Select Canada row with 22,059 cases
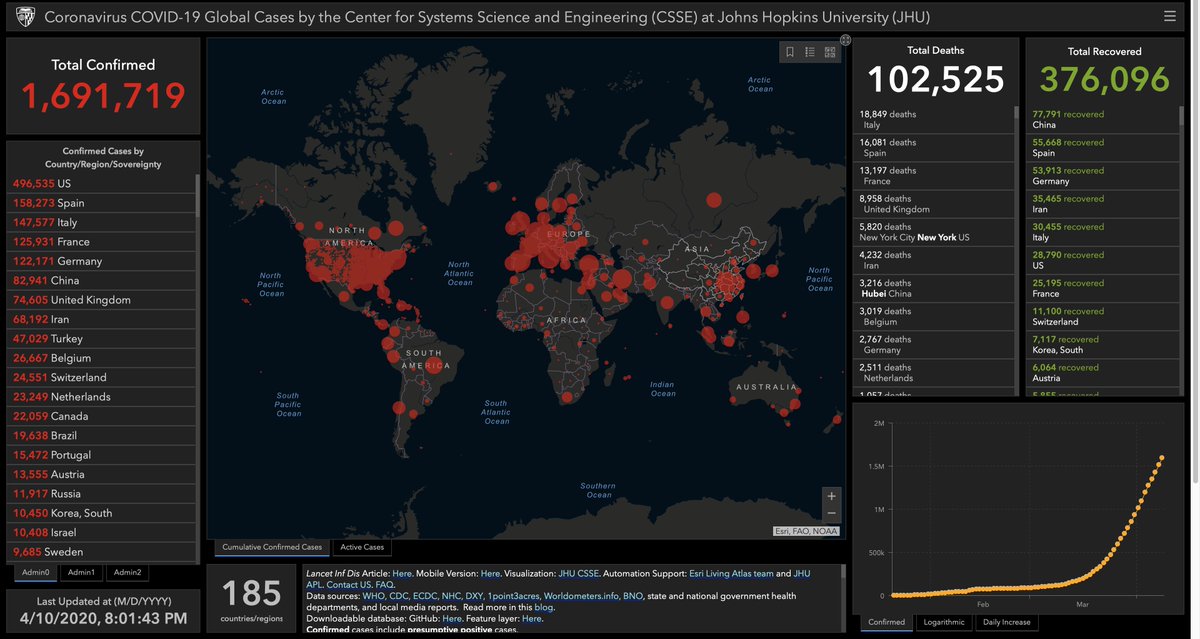This screenshot has height=639, width=1200. (102, 416)
